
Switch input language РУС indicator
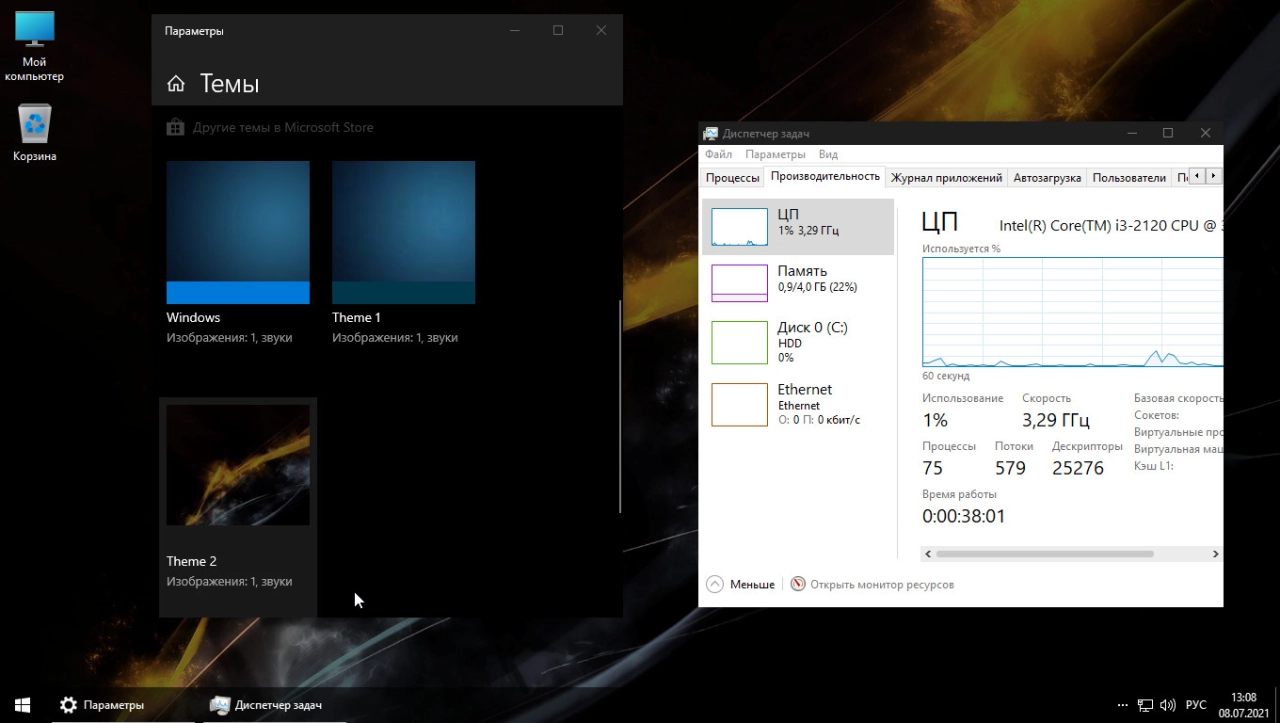click(1196, 705)
